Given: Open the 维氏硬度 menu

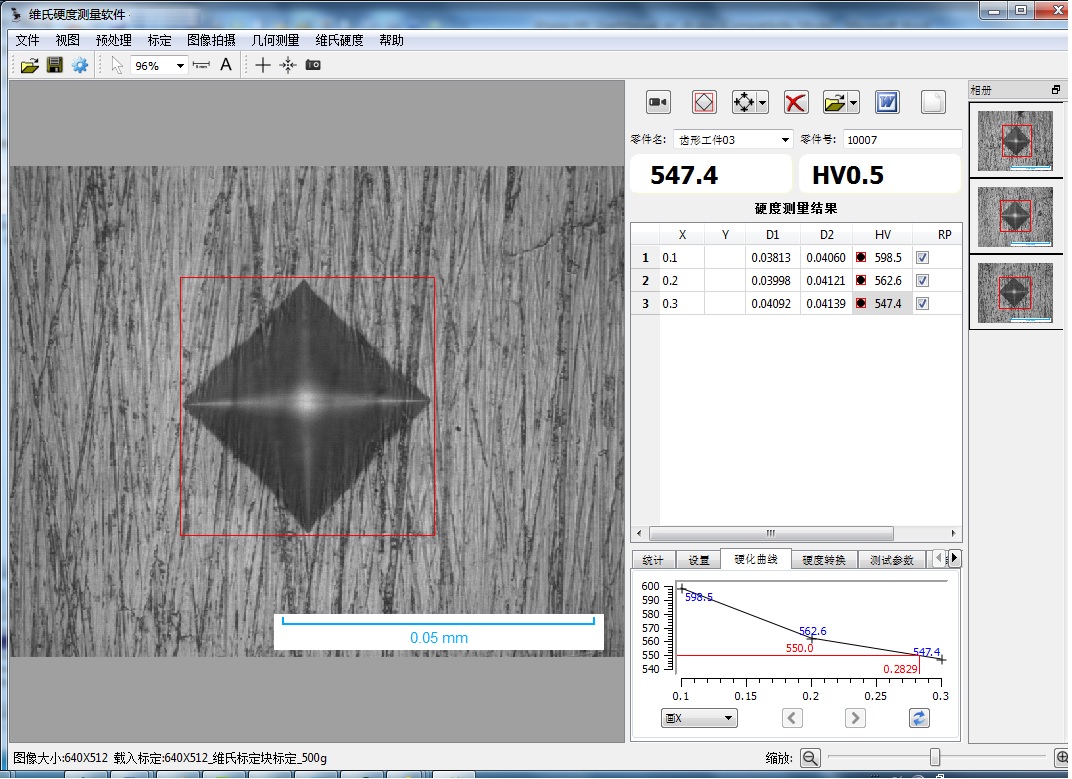Looking at the screenshot, I should (x=339, y=40).
